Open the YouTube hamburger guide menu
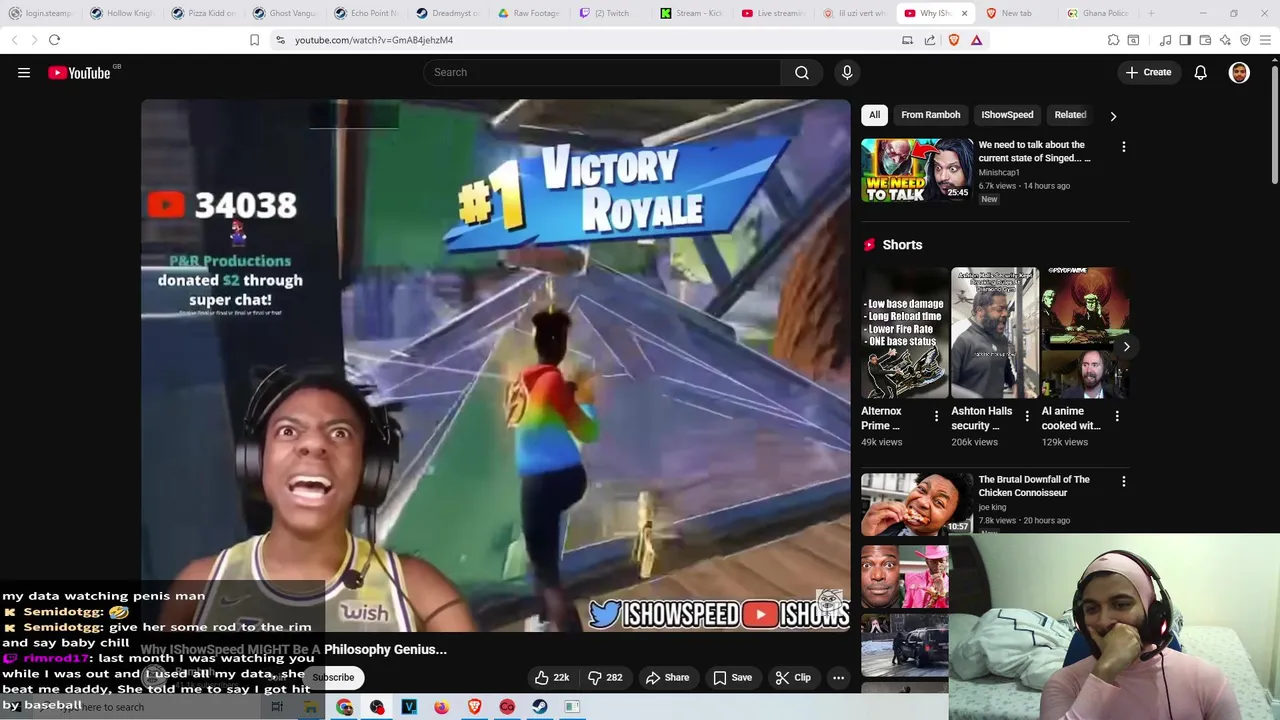Viewport: 1280px width, 720px height. (24, 72)
